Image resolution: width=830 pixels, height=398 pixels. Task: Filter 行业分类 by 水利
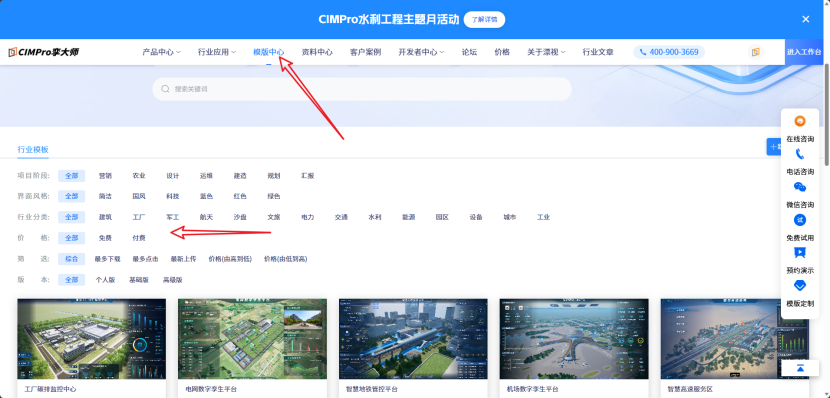pos(375,217)
